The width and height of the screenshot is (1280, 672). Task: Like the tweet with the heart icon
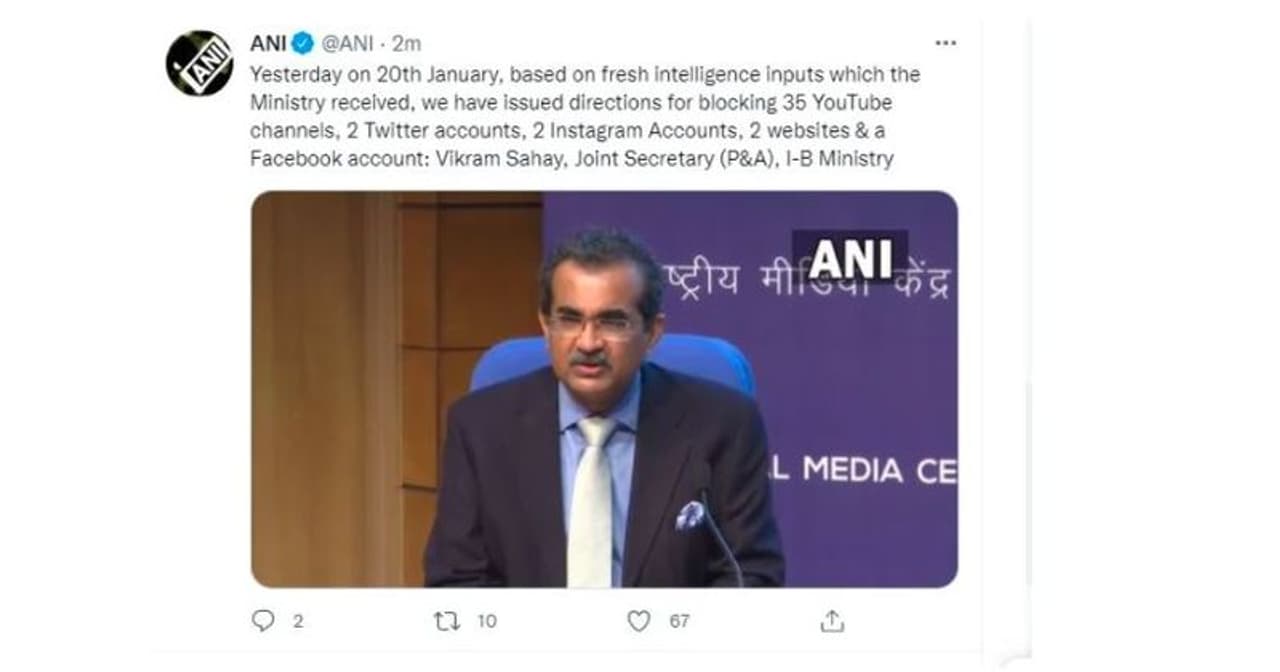coord(638,621)
